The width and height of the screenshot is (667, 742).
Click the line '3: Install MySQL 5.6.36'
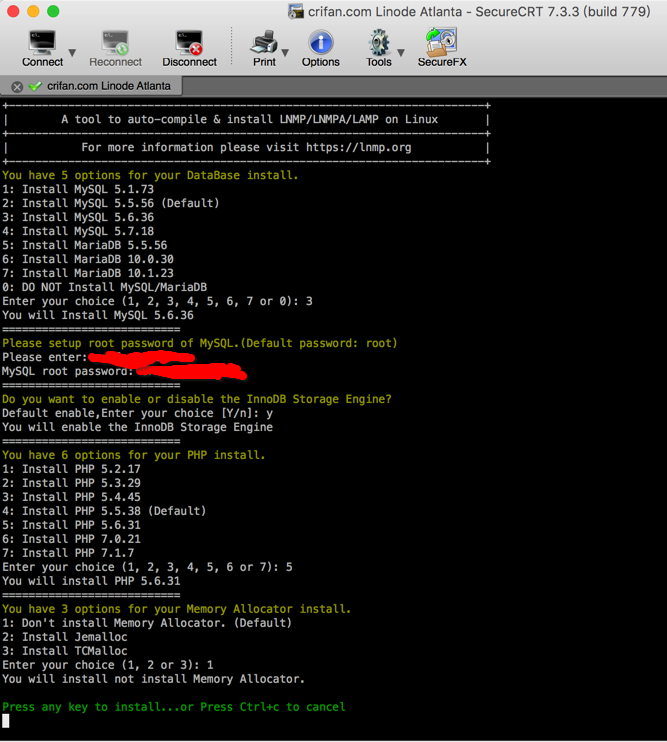point(78,217)
